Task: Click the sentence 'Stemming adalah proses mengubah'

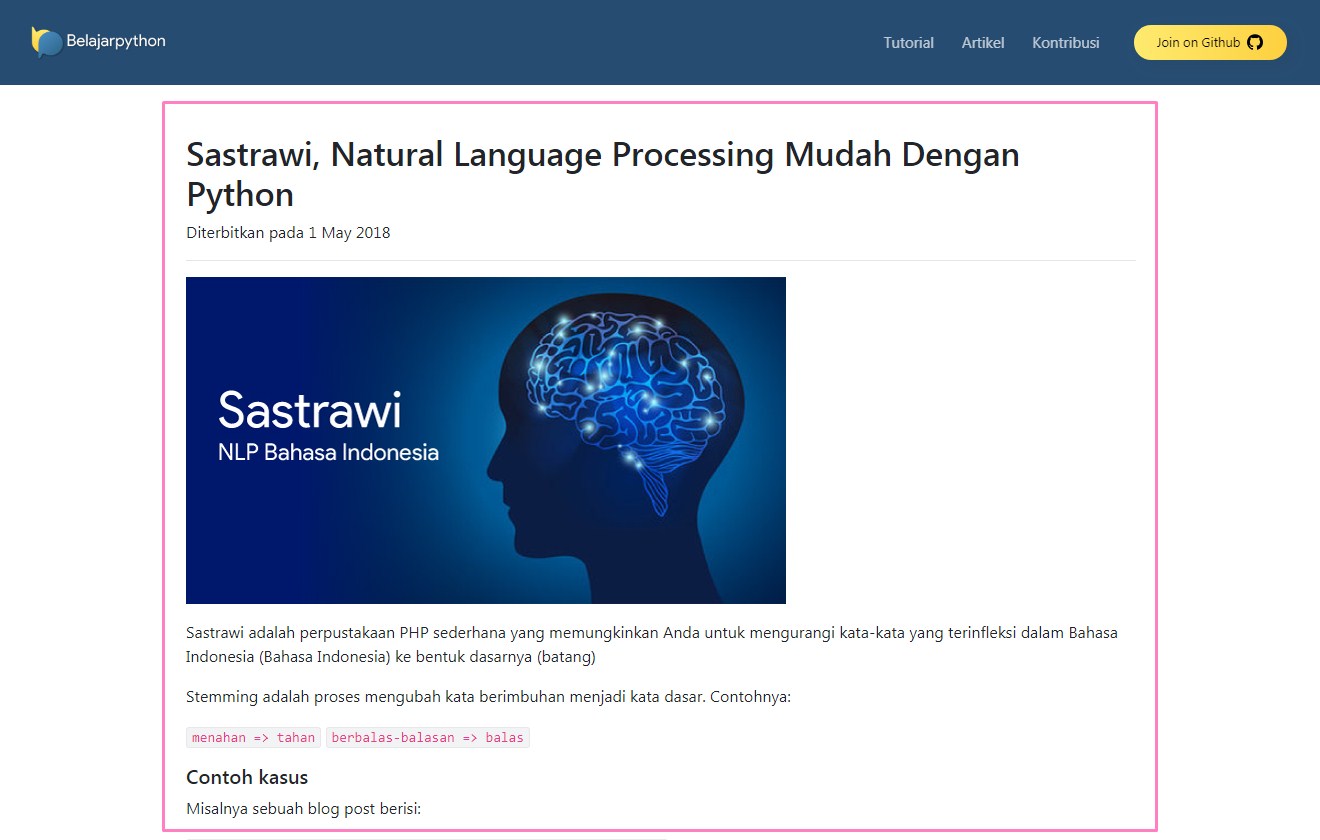Action: pyautogui.click(x=488, y=696)
